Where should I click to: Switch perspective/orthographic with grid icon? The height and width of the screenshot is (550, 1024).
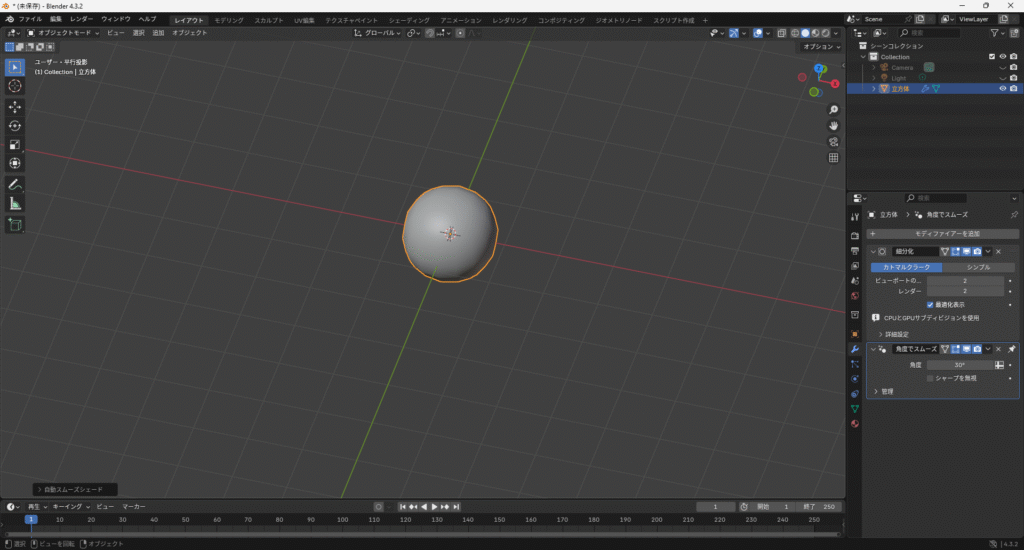pos(833,157)
